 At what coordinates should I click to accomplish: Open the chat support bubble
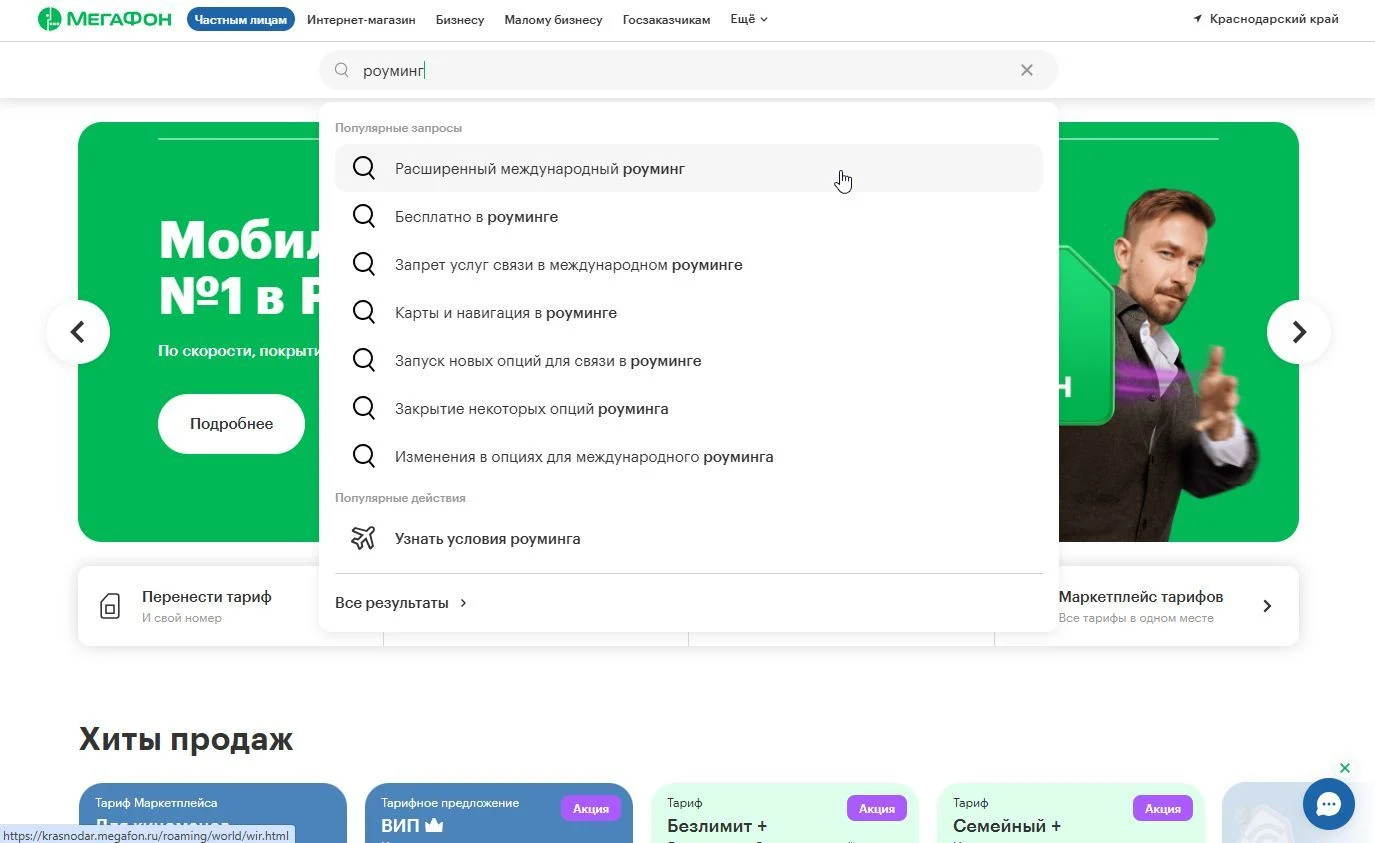pos(1328,804)
